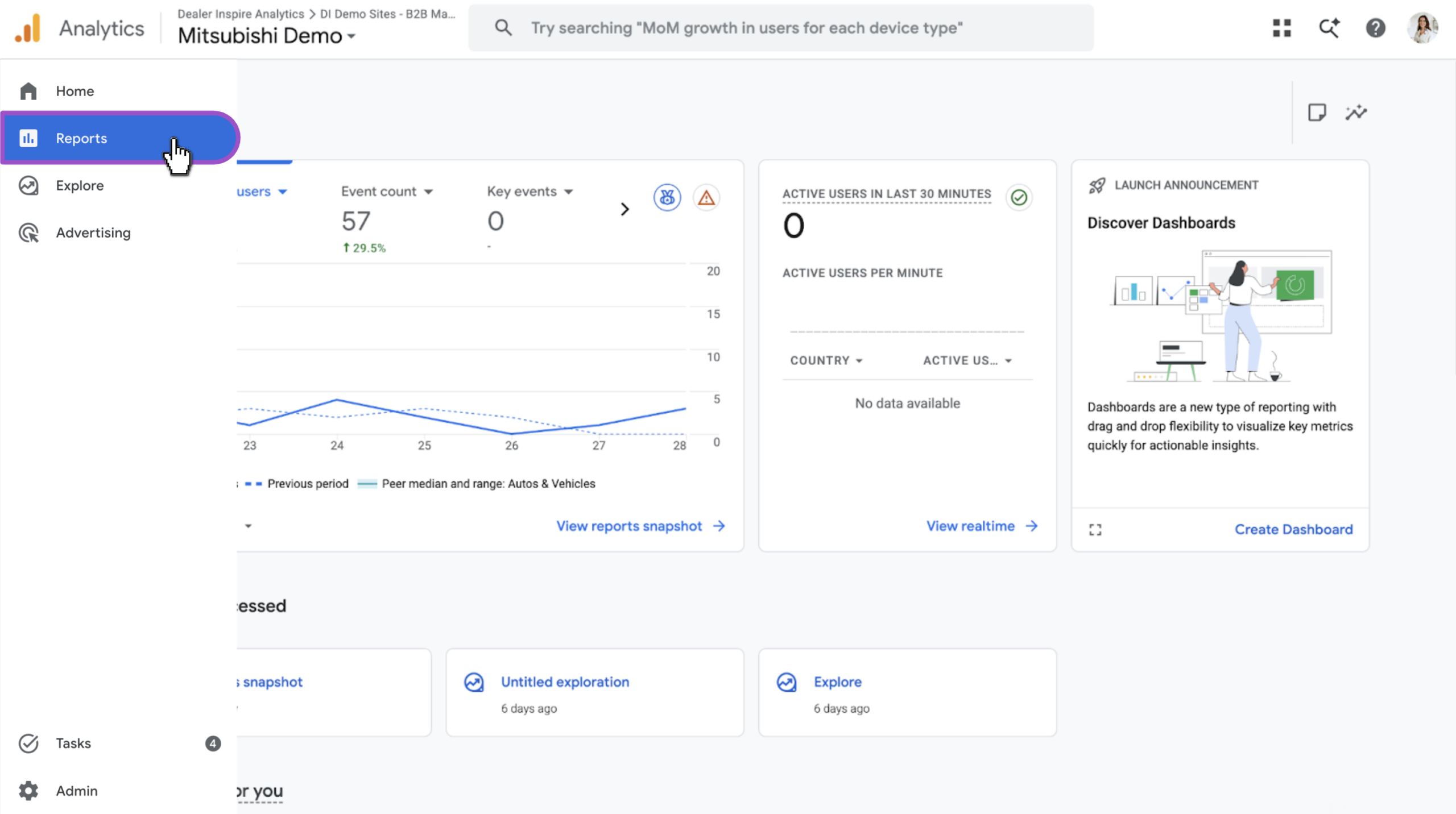Click the magnifier search icon
1456x814 pixels.
(503, 27)
